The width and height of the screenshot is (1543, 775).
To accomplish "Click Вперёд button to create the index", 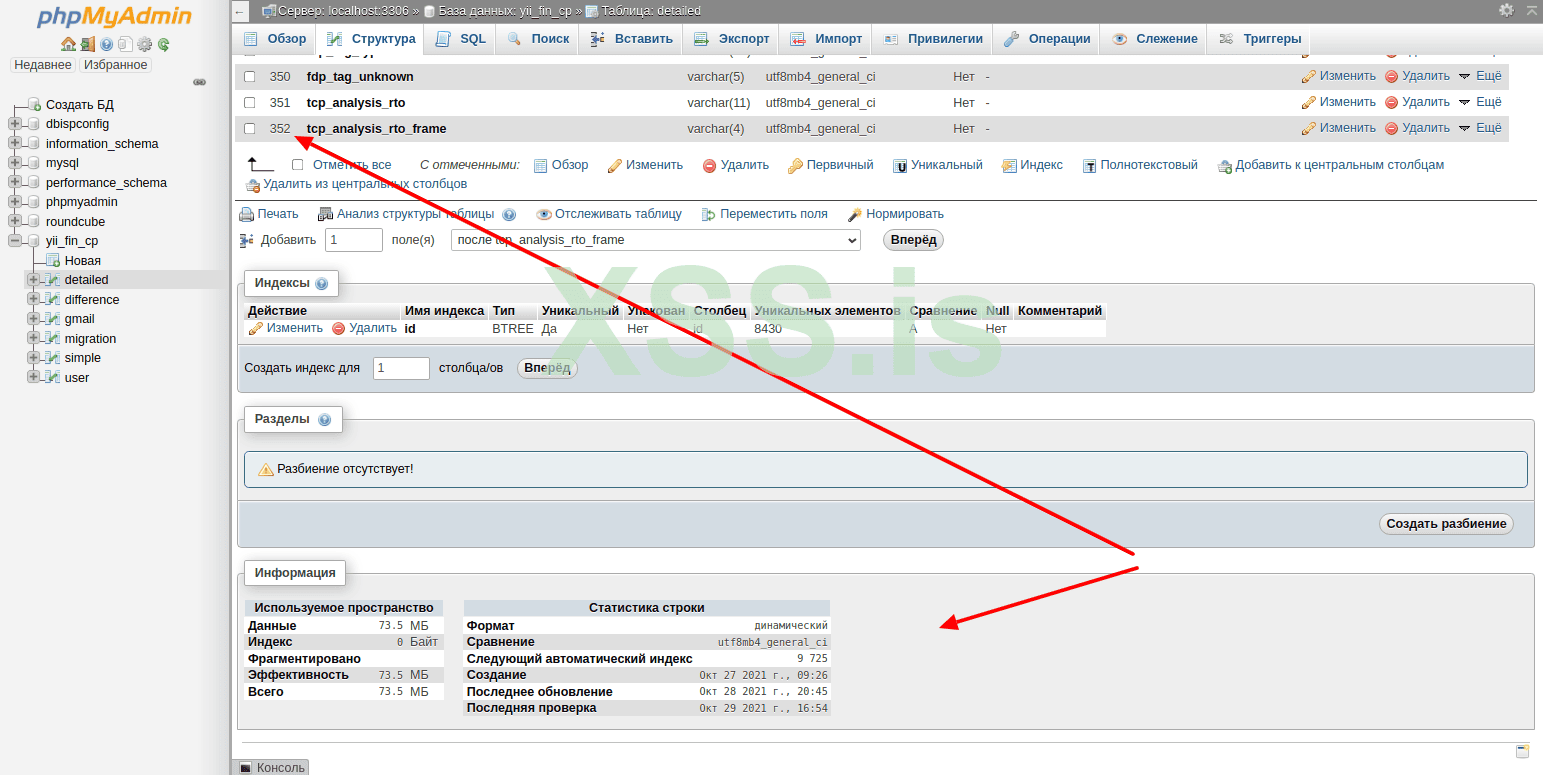I will coord(547,368).
